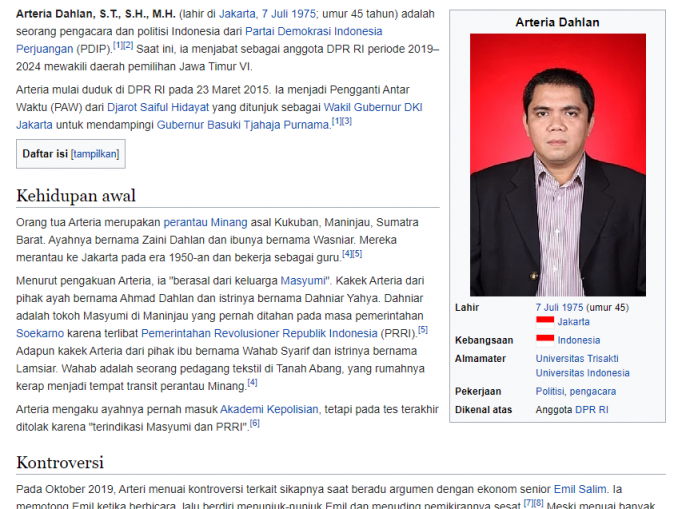
Task: Open the Jakarta link in intro sentence
Action: [237, 14]
